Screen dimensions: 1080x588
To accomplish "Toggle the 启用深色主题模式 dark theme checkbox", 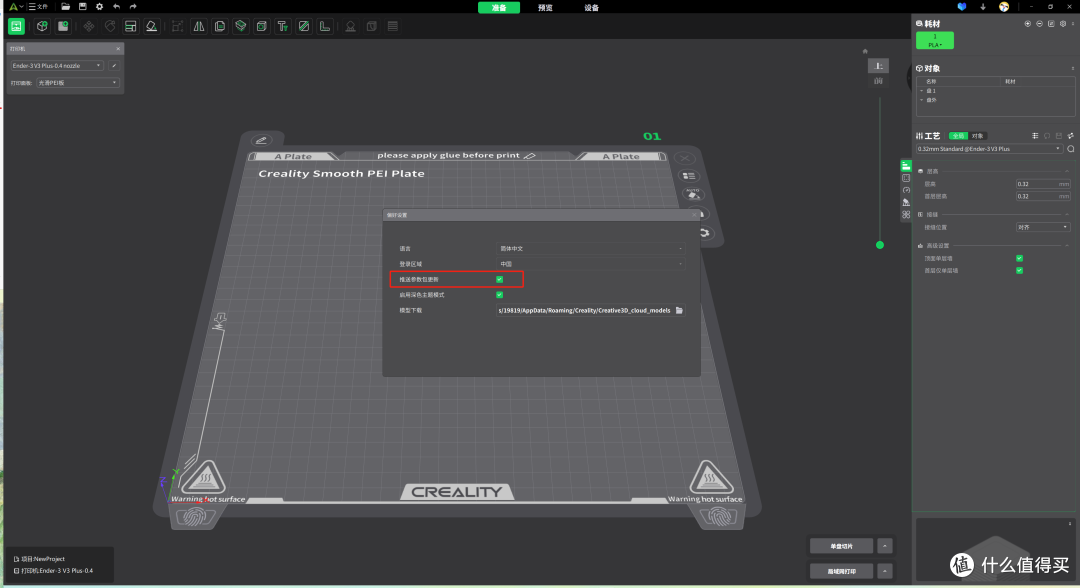I will [499, 295].
